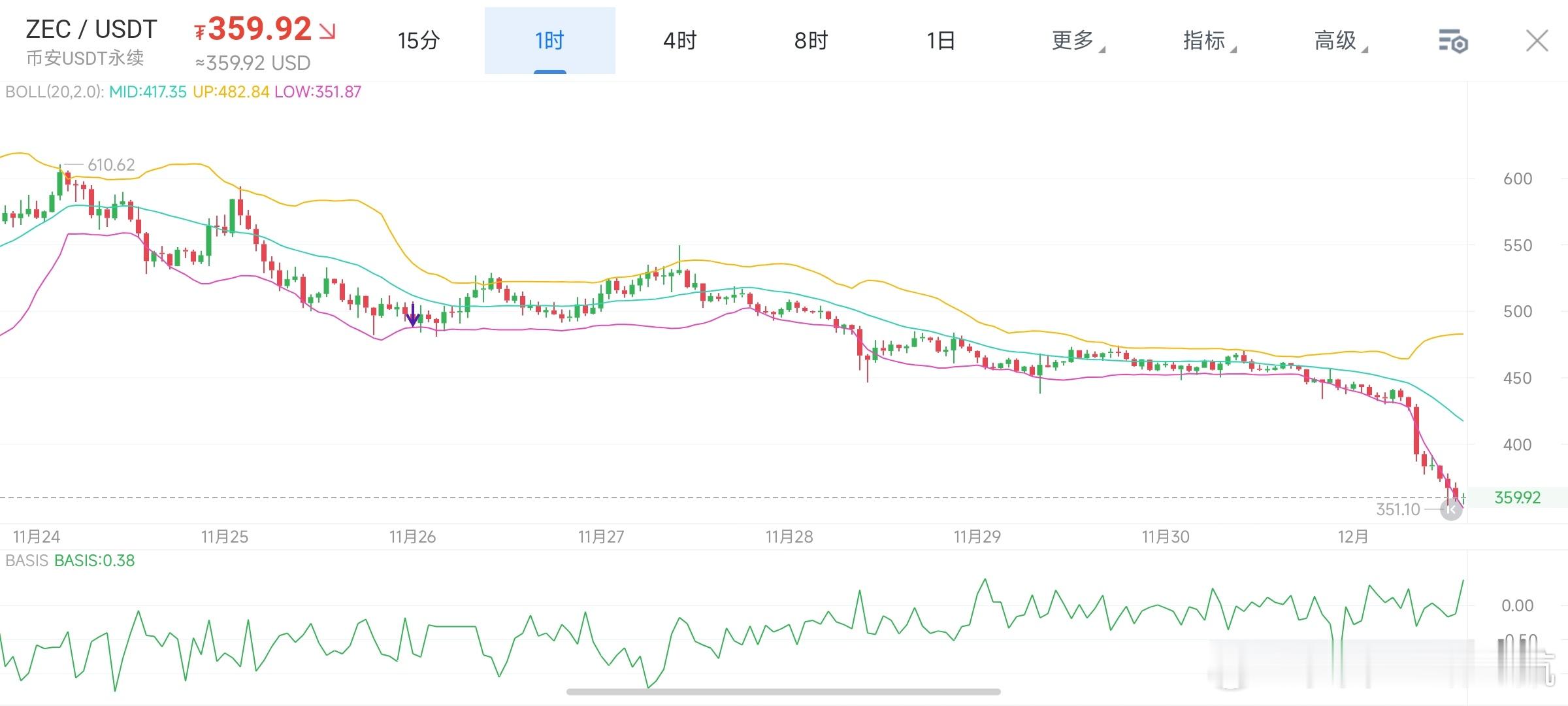Switch to the 15分 timeframe
Image resolution: width=1568 pixels, height=706 pixels.
point(419,41)
